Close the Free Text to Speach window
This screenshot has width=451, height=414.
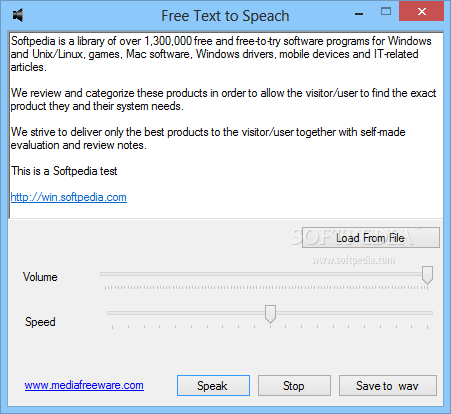[x=422, y=12]
